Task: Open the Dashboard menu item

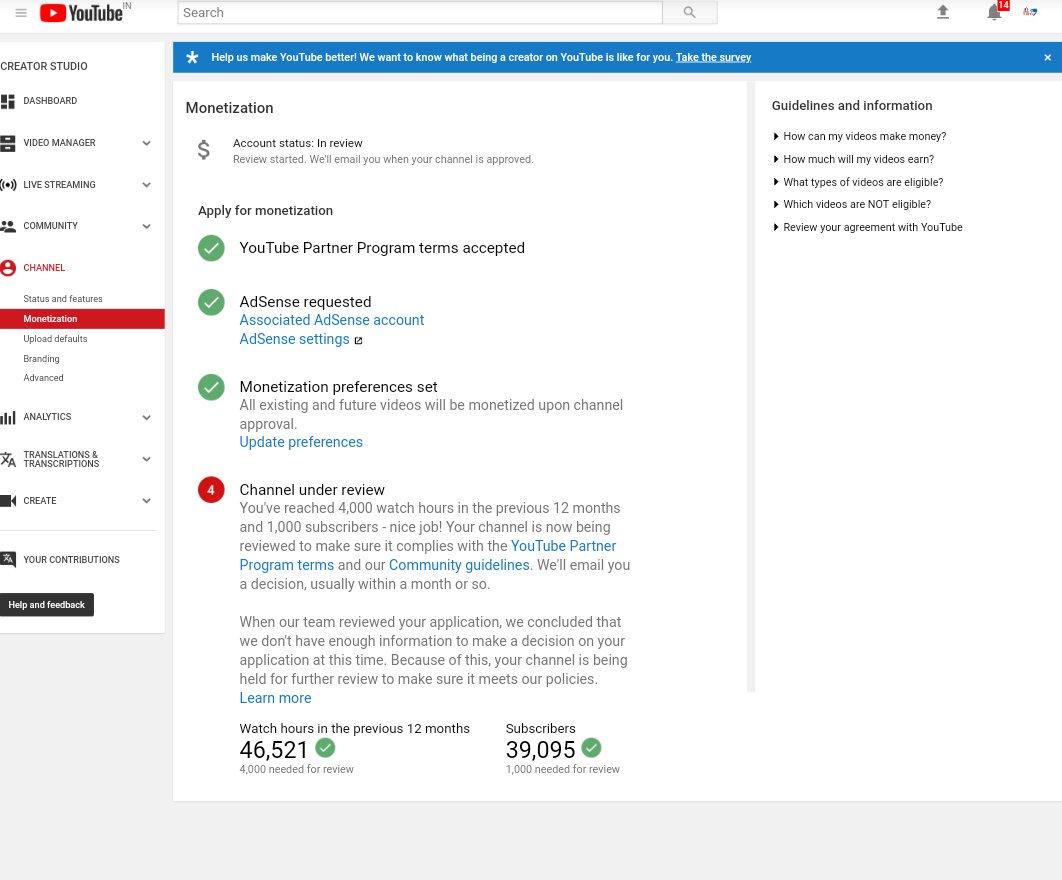Action: tap(50, 101)
